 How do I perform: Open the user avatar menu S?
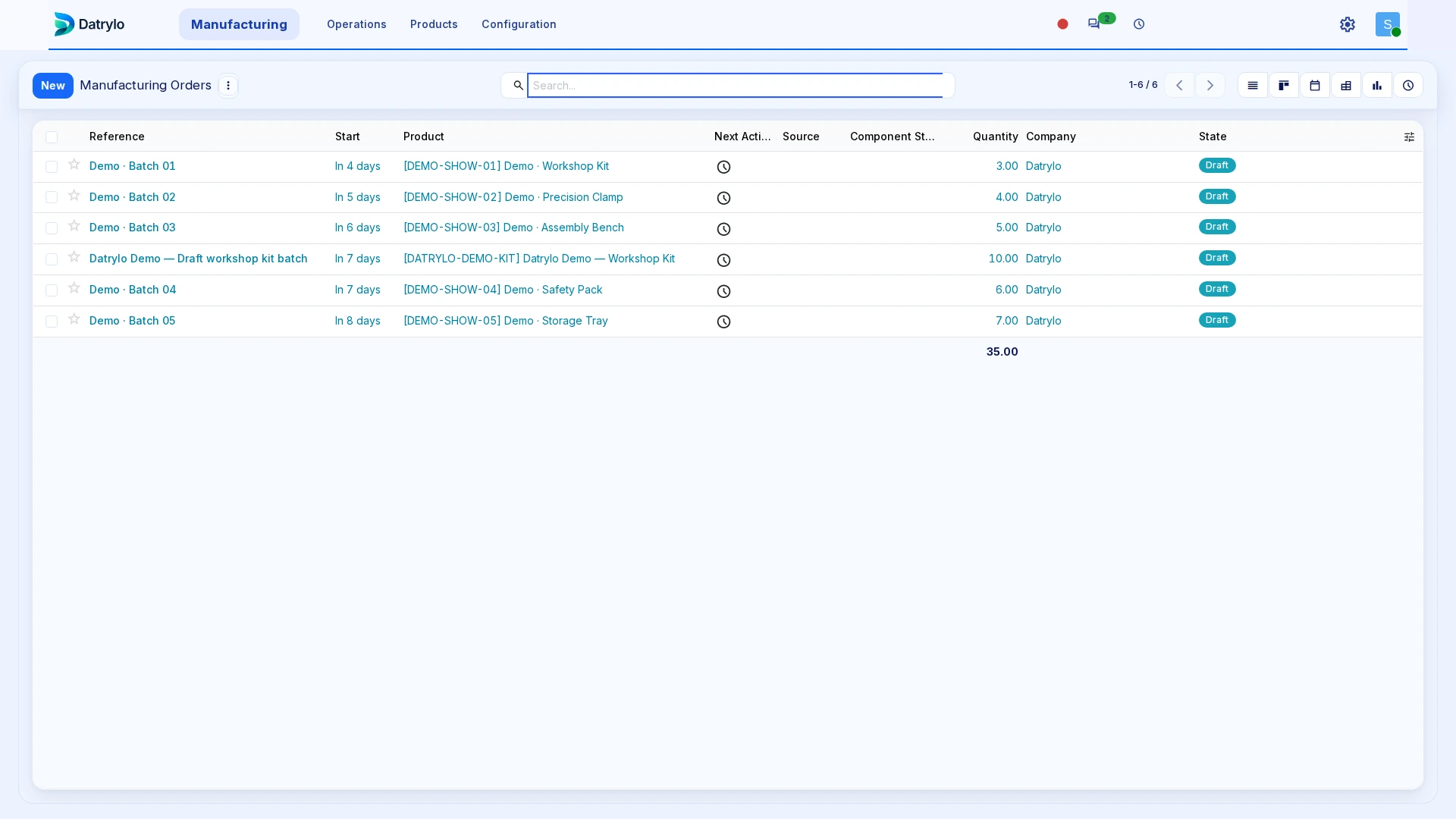[1388, 24]
